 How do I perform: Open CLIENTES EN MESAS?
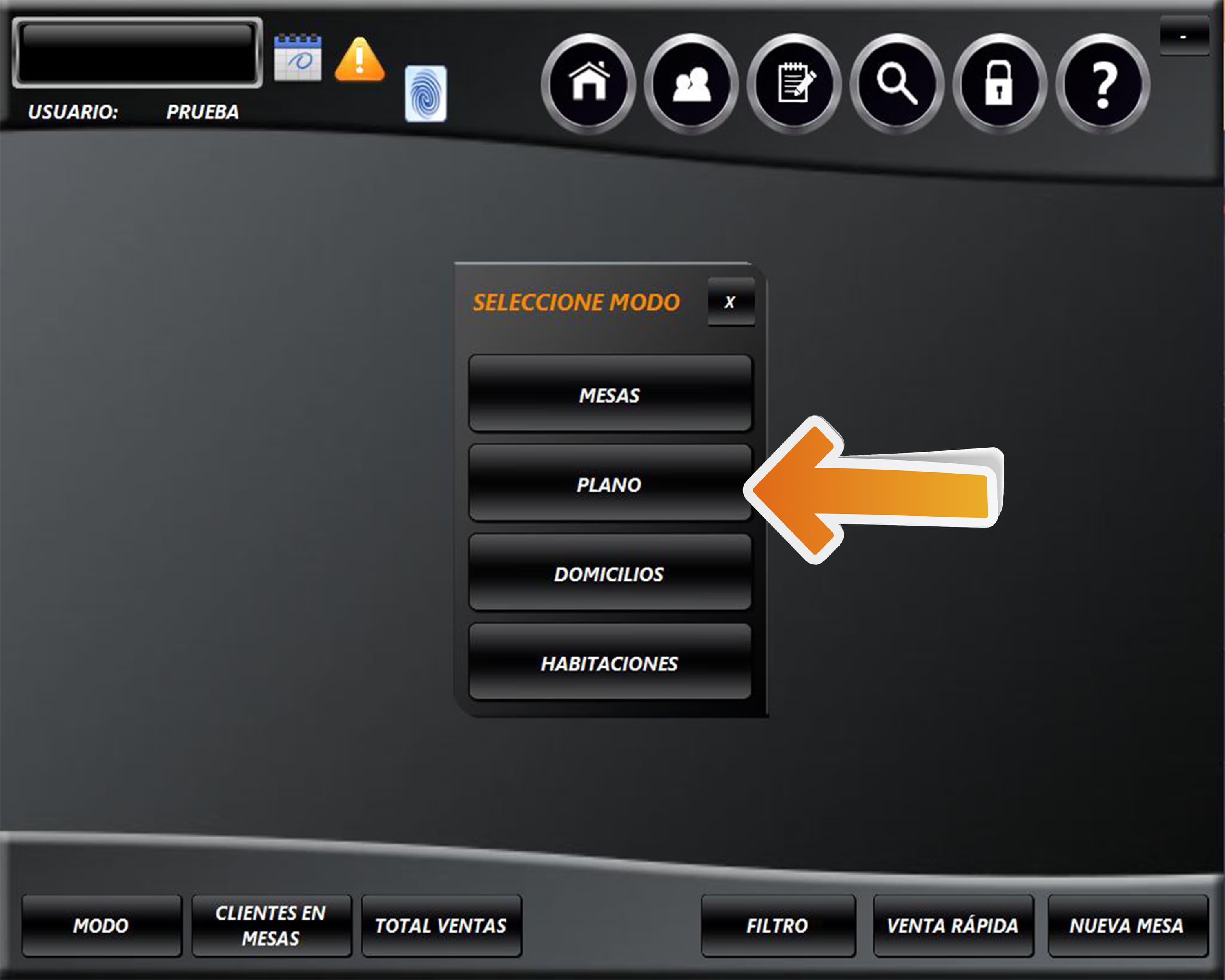[271, 925]
